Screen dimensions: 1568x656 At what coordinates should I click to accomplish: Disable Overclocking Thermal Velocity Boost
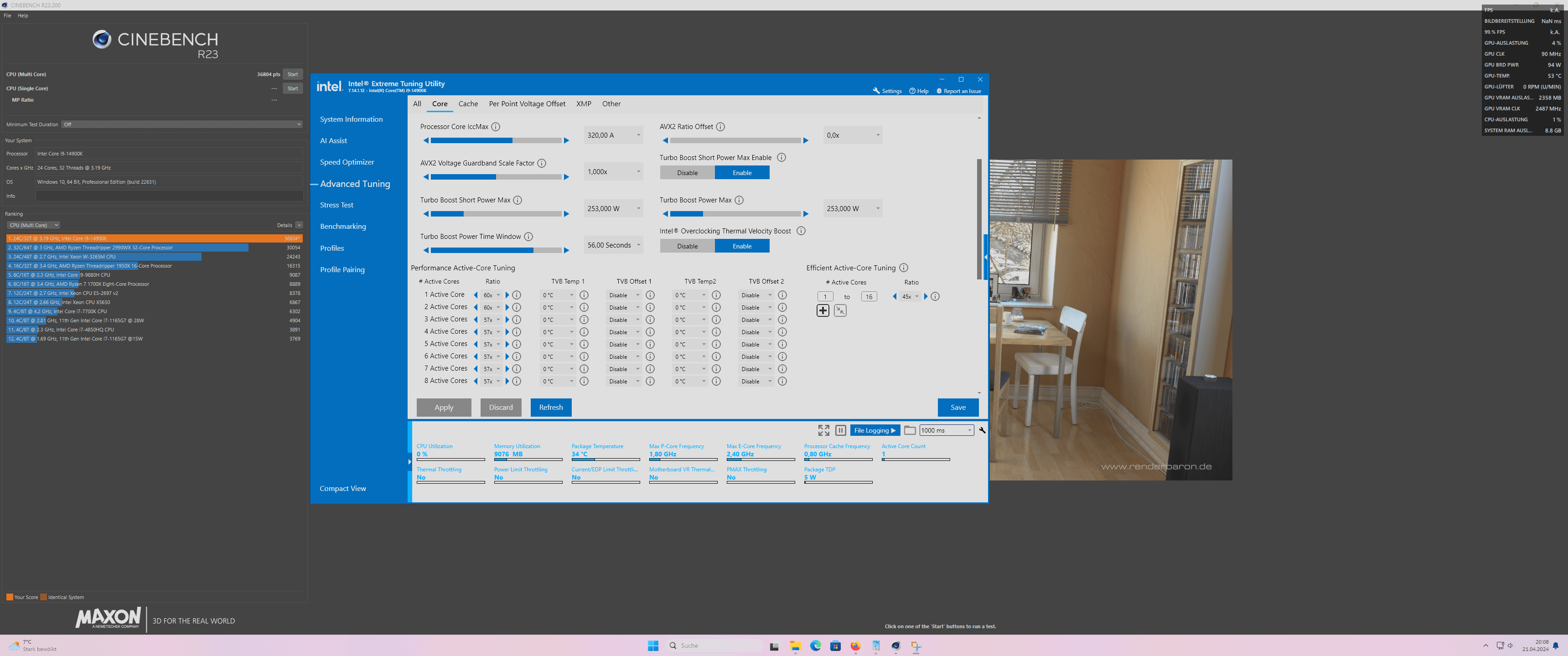coord(687,247)
